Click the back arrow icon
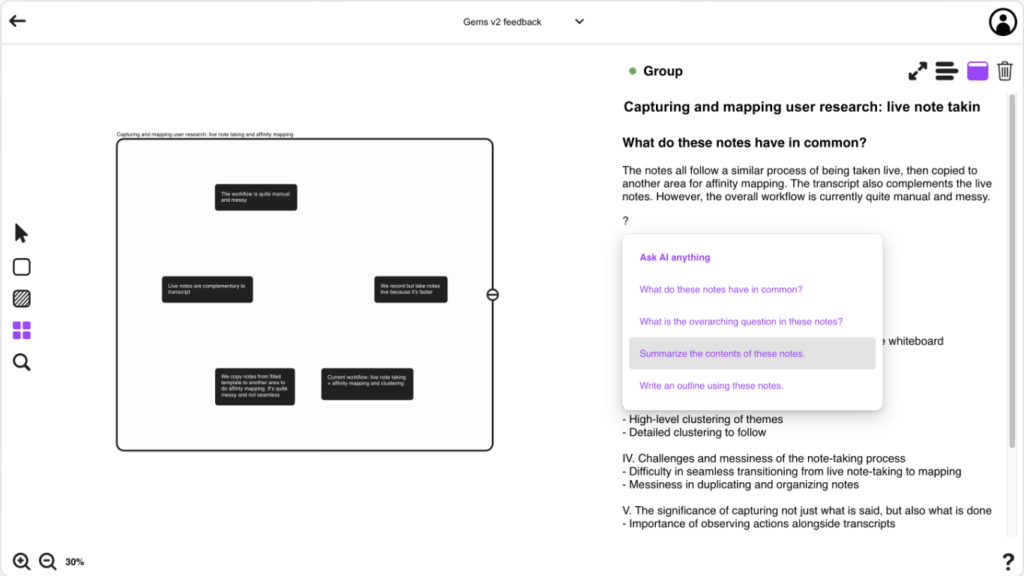Image resolution: width=1024 pixels, height=576 pixels. tap(17, 21)
